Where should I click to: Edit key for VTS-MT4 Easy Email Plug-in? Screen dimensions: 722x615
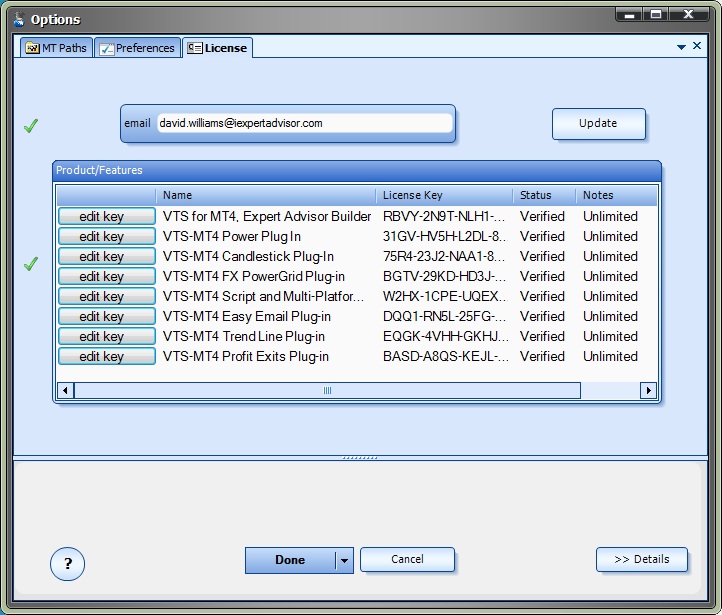[107, 316]
